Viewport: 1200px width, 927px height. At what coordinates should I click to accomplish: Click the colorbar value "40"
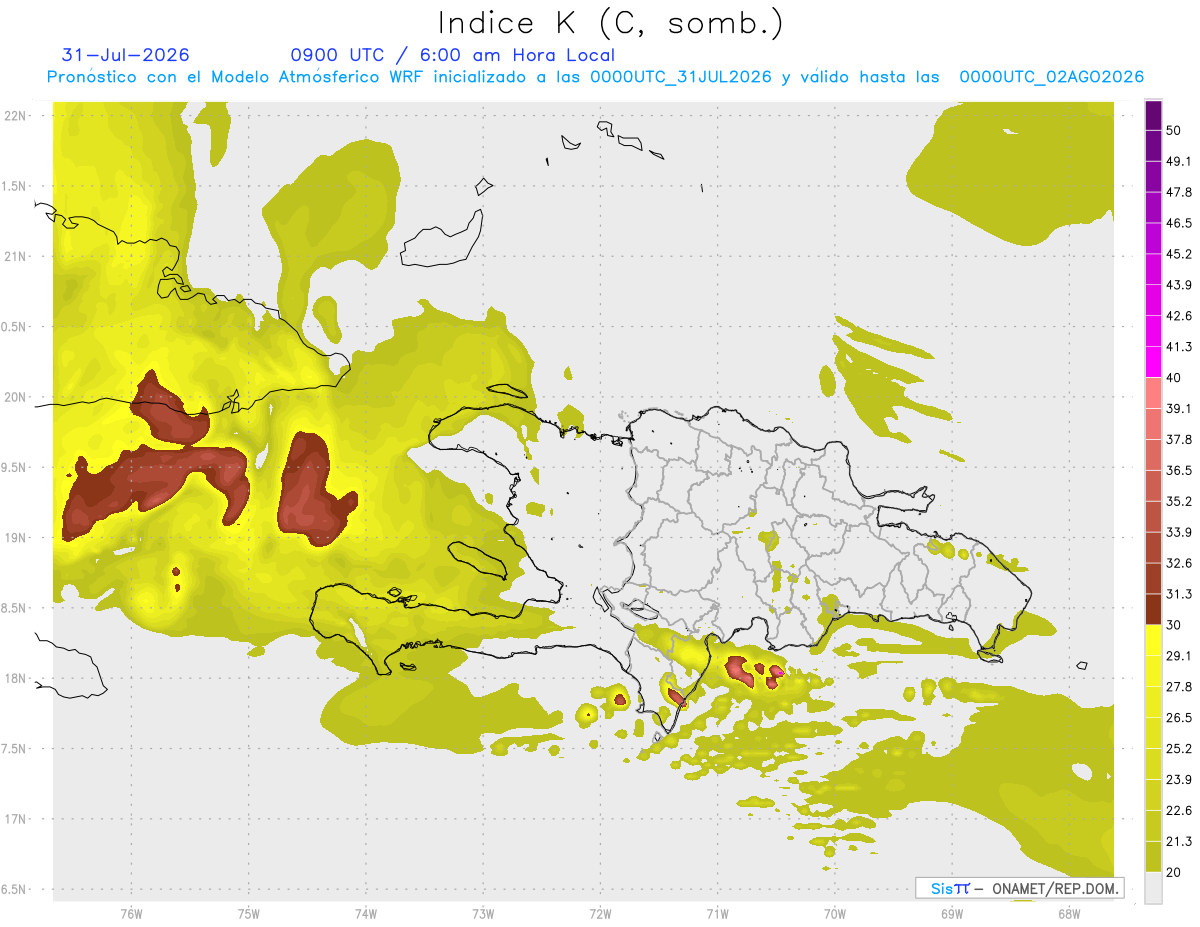(x=1174, y=378)
